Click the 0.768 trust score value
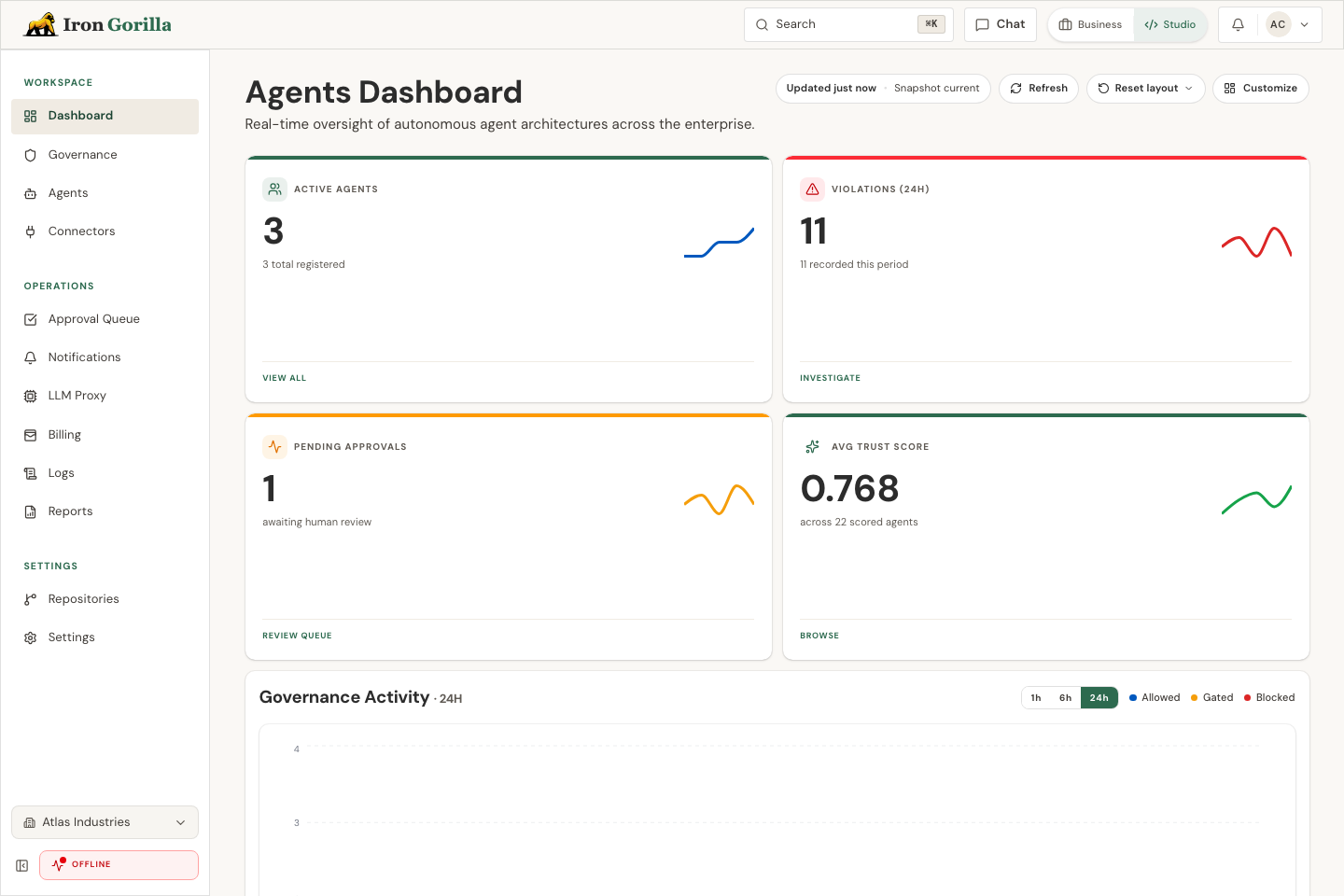The width and height of the screenshot is (1344, 896). (x=849, y=489)
